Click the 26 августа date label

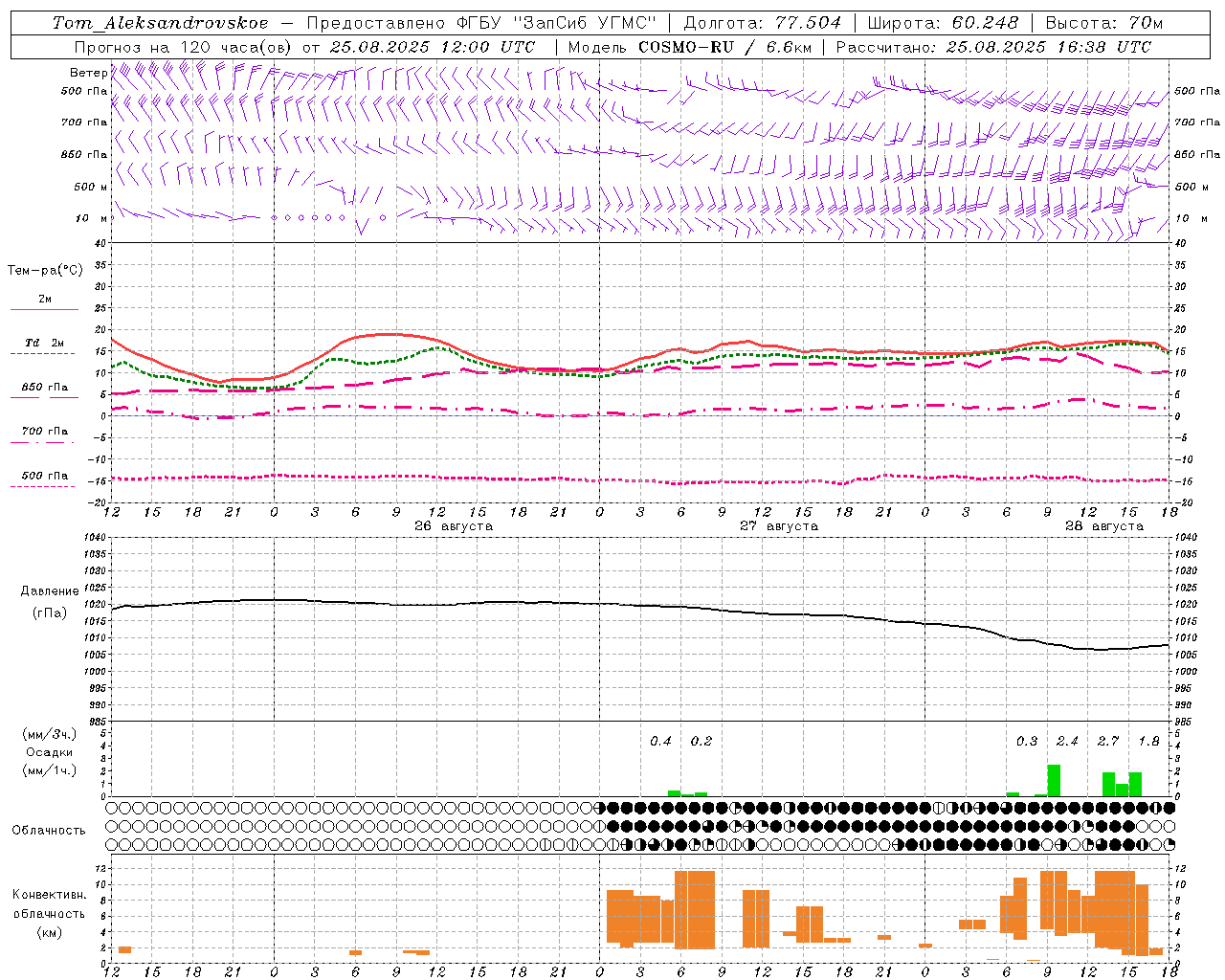(x=454, y=526)
